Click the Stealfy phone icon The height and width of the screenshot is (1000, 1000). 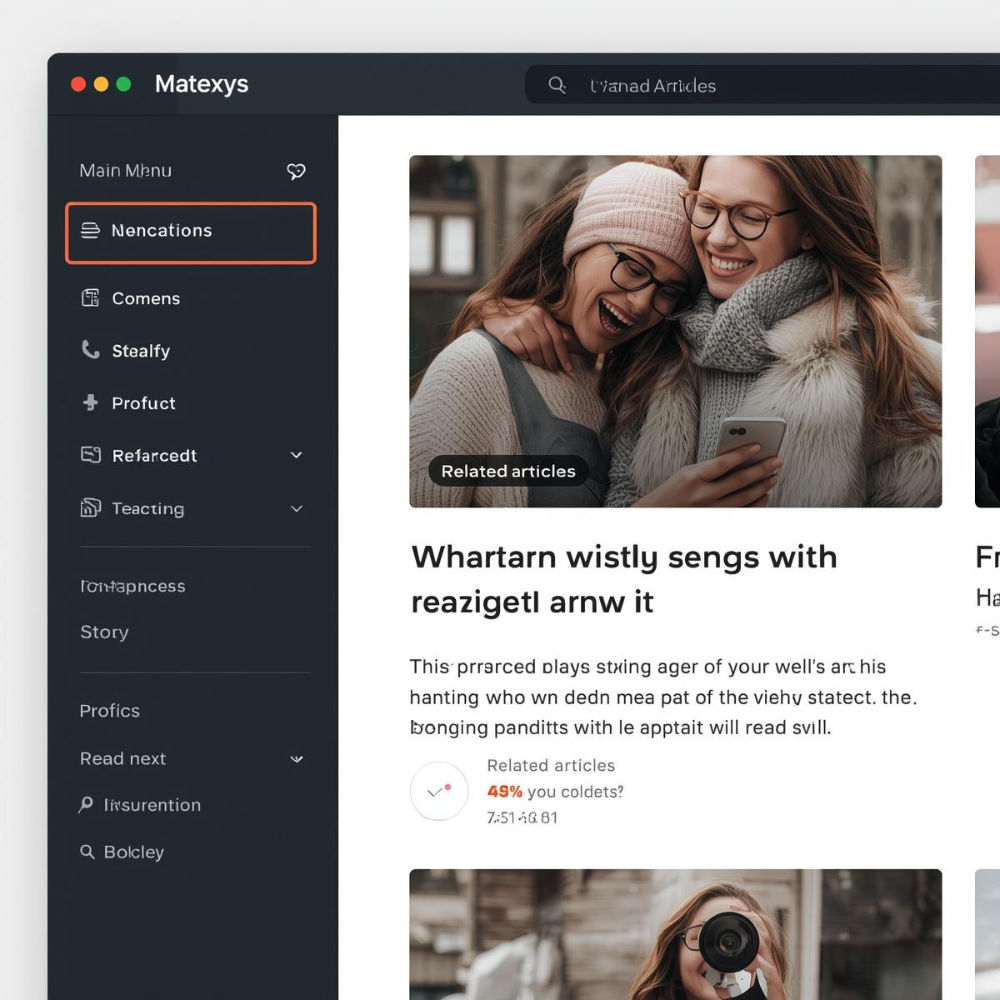click(x=90, y=350)
